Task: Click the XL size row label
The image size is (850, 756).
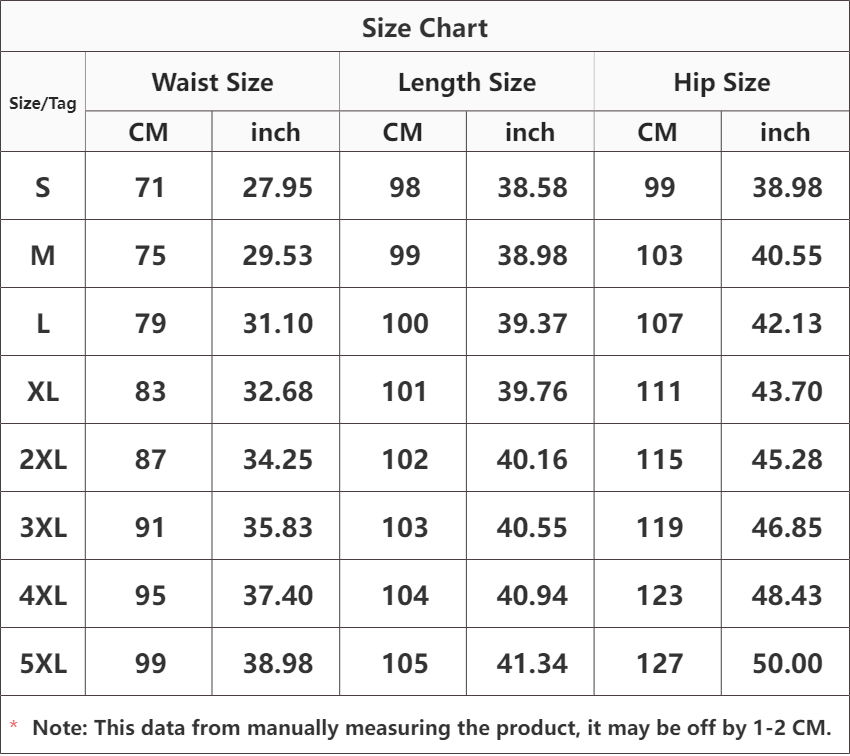Action: (x=43, y=391)
